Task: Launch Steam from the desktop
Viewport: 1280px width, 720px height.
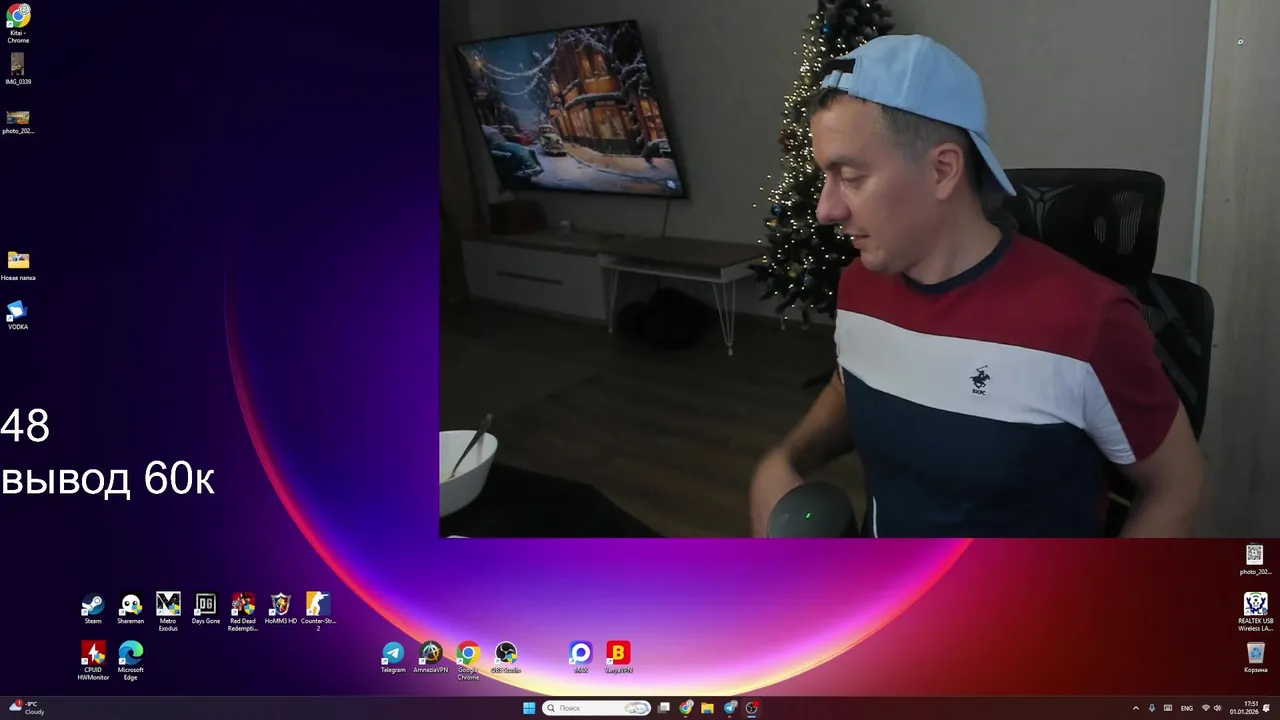Action: [93, 609]
